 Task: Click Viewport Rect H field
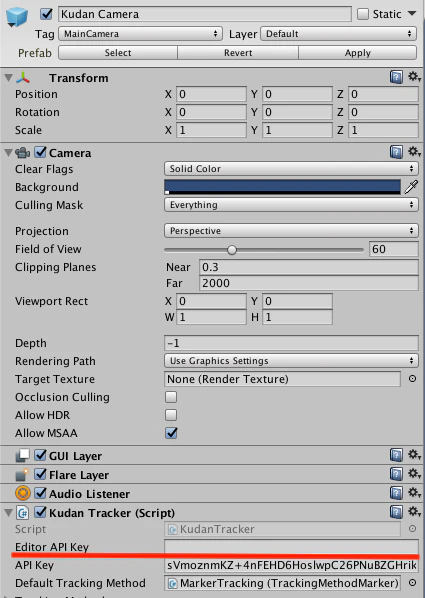pyautogui.click(x=297, y=317)
